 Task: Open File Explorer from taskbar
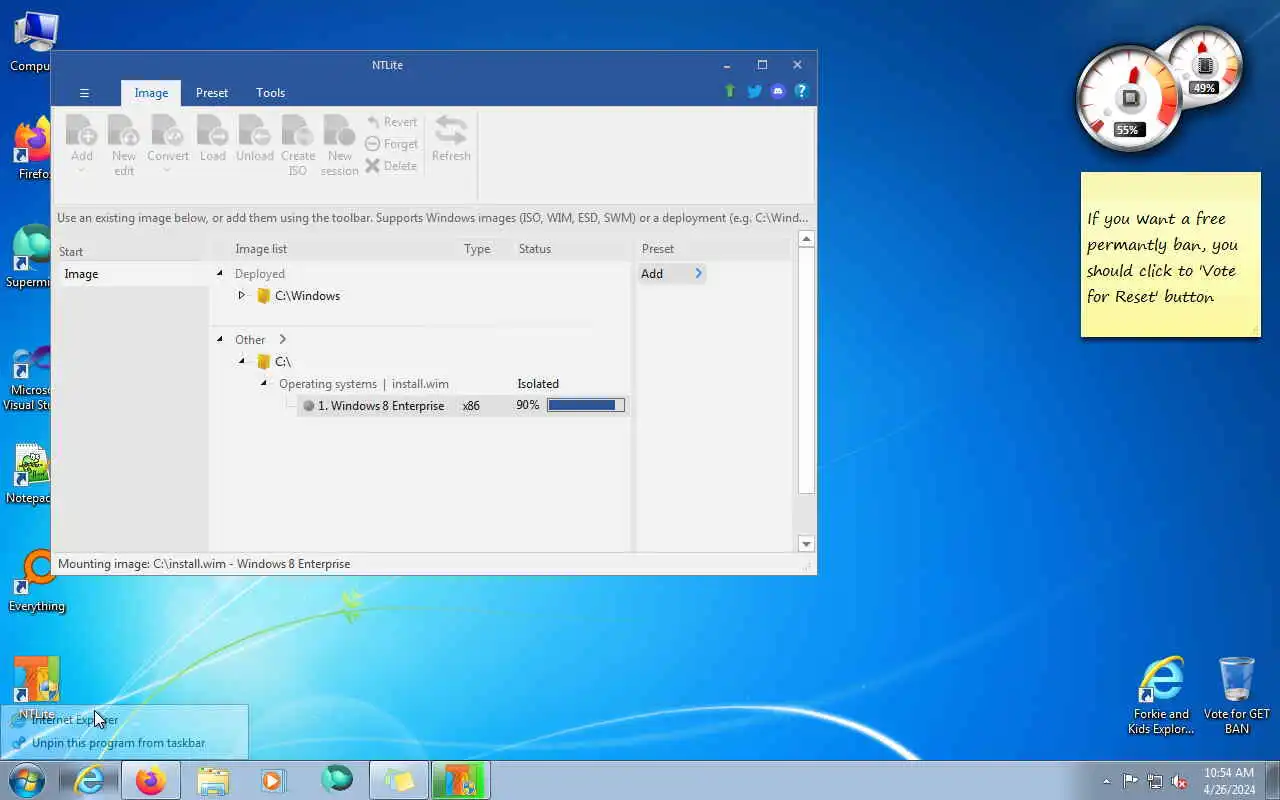pyautogui.click(x=213, y=780)
